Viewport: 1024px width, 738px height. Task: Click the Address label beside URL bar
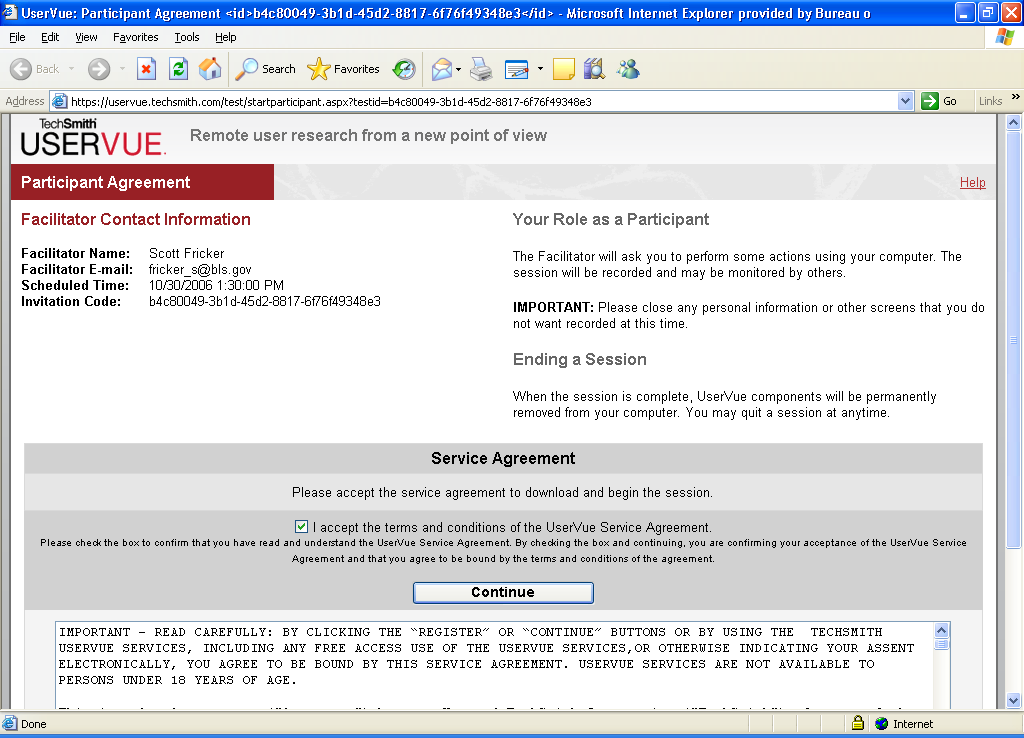(25, 101)
